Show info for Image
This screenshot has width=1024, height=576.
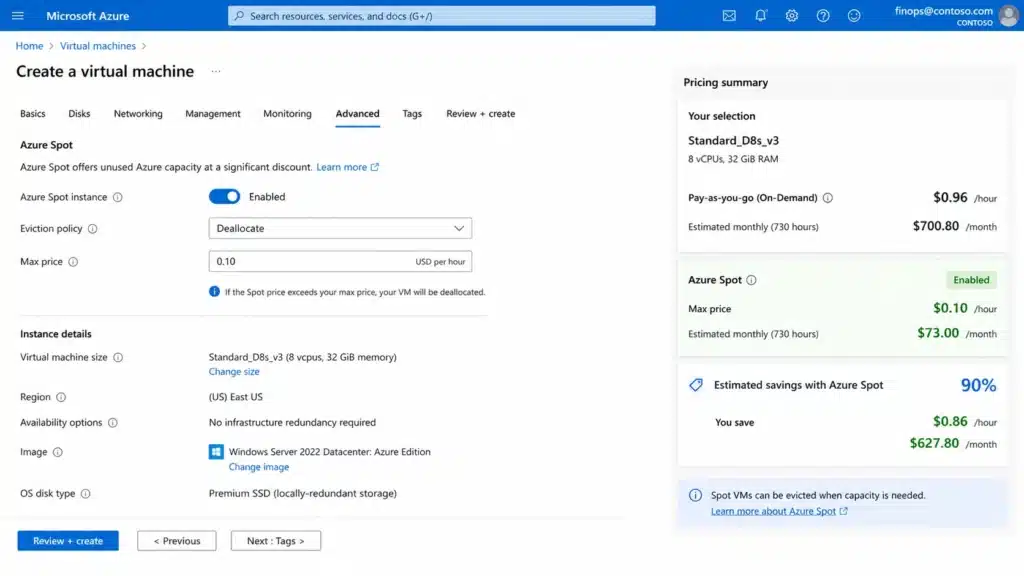[x=57, y=452]
